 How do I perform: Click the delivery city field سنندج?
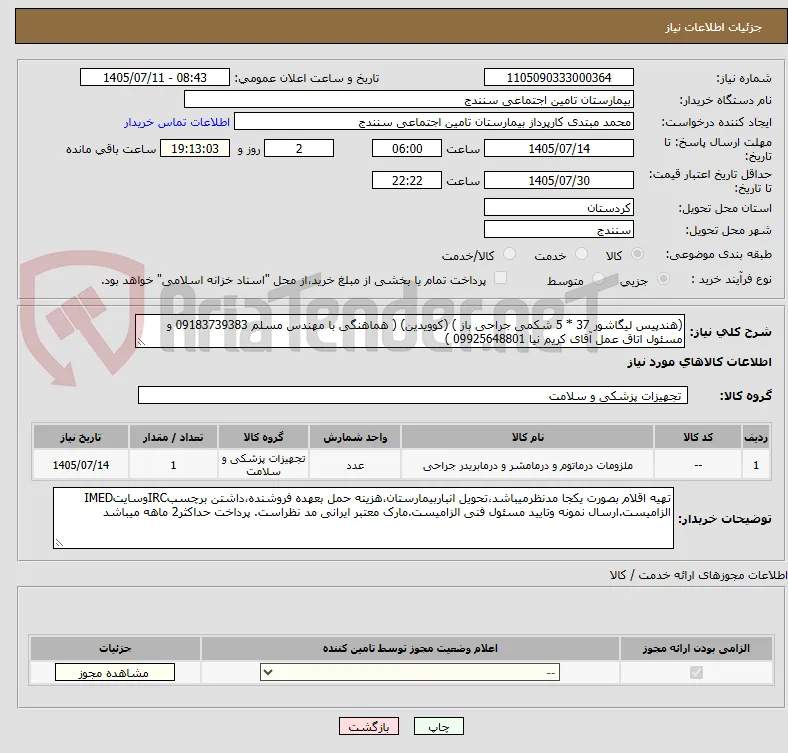tap(559, 229)
